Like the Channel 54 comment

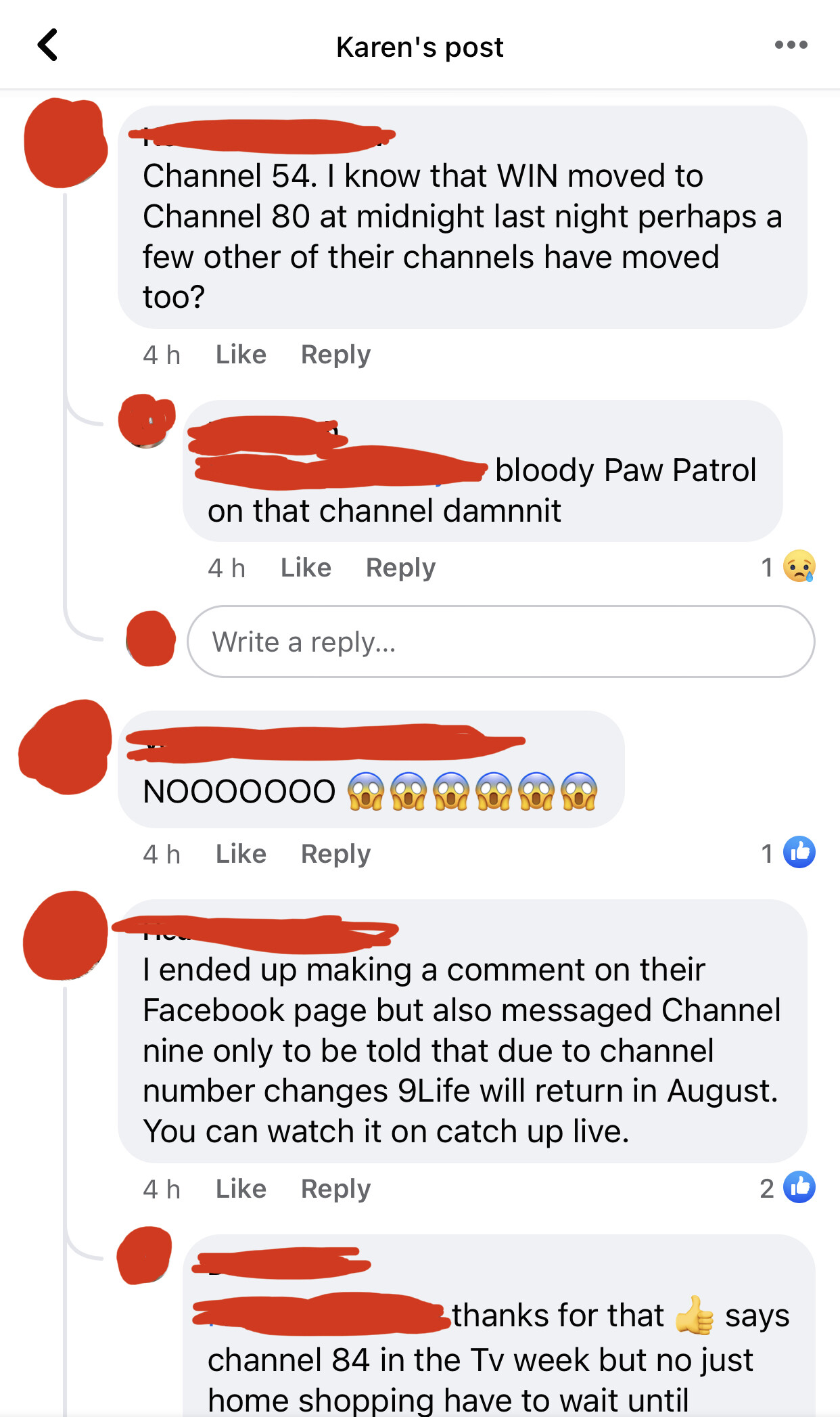(241, 355)
